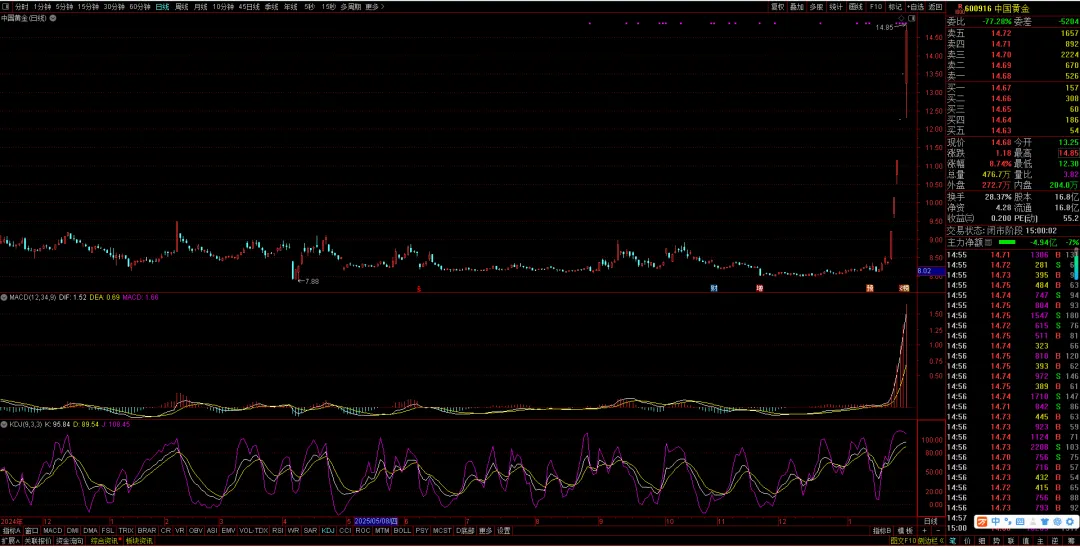The width and height of the screenshot is (1080, 547).
Task: Select the 季线 quarterly period
Action: [271, 7]
